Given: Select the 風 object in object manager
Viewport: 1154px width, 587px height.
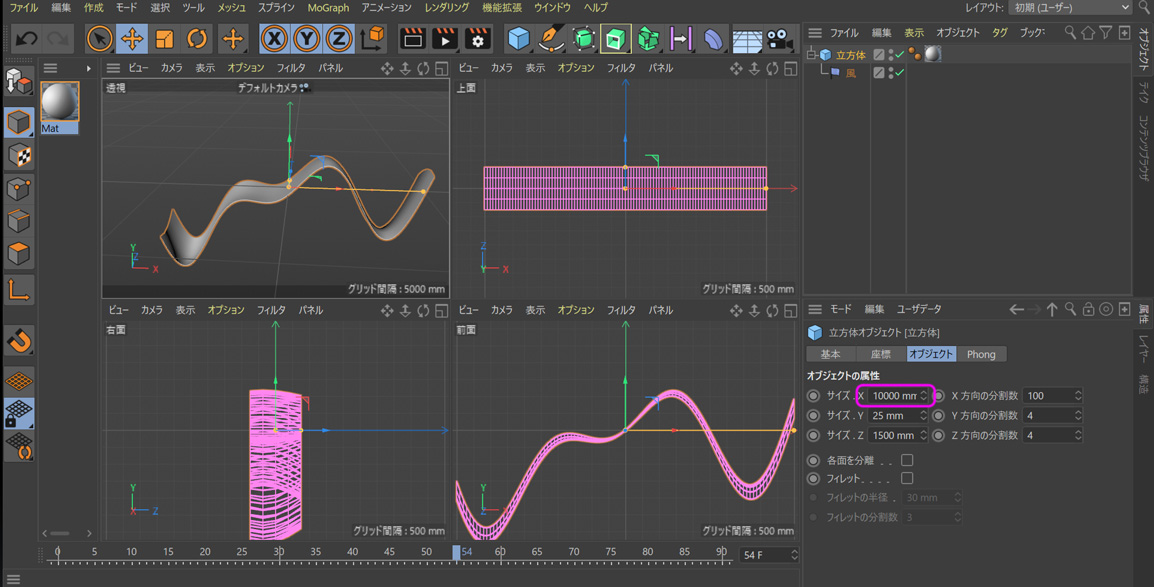Looking at the screenshot, I should click(x=851, y=73).
